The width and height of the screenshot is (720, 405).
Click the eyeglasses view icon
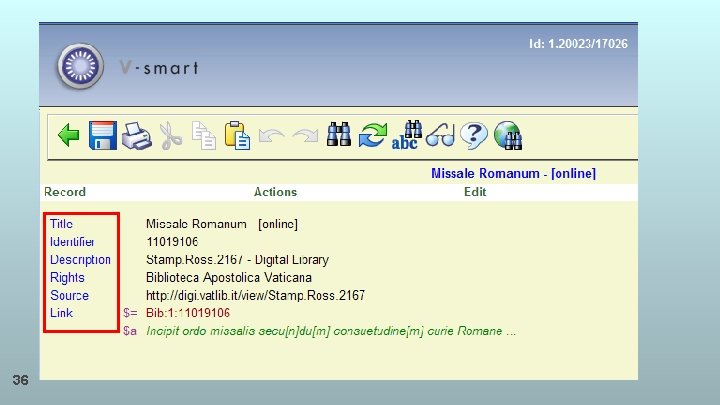tap(440, 136)
